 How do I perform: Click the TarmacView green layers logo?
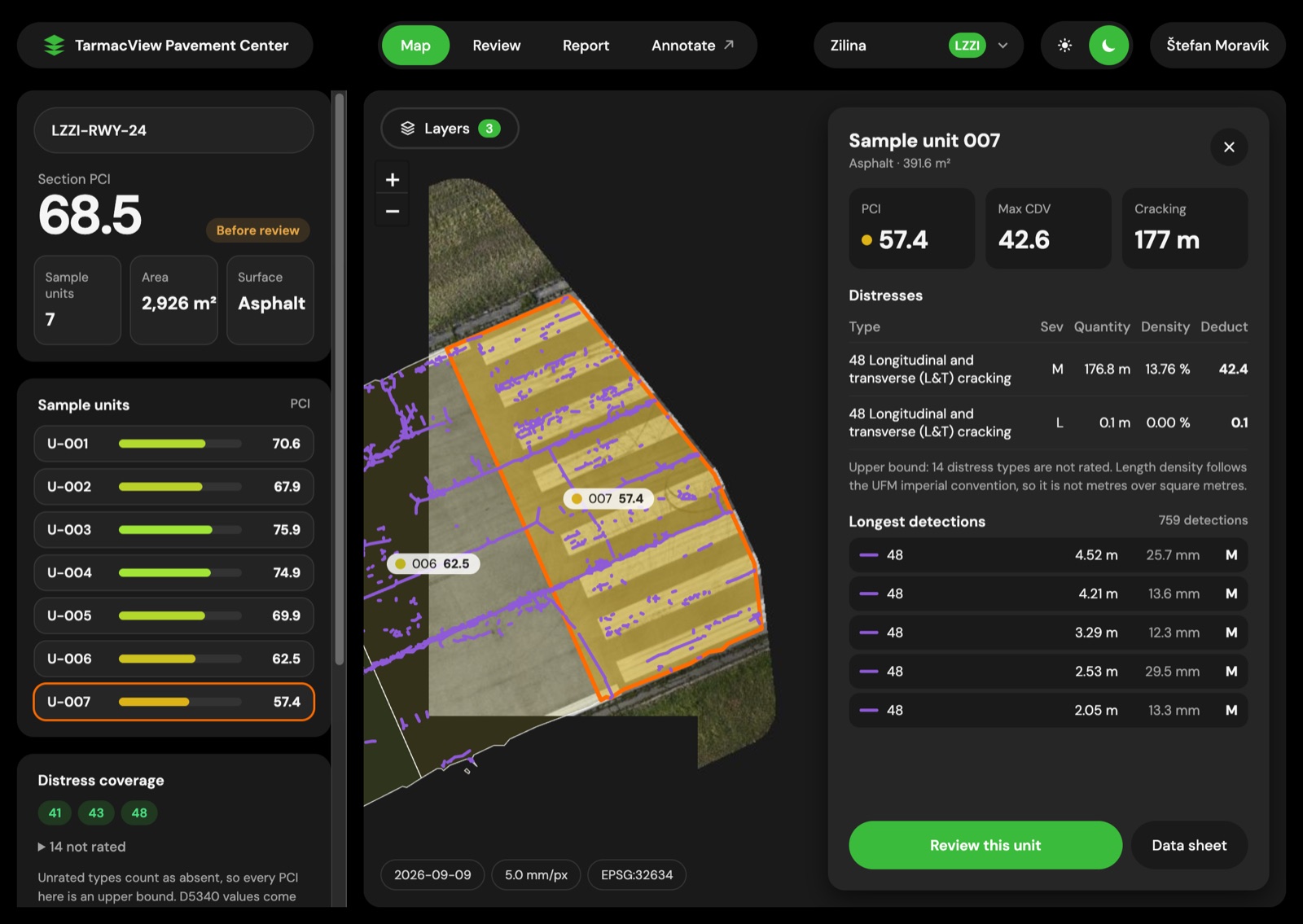pos(54,46)
